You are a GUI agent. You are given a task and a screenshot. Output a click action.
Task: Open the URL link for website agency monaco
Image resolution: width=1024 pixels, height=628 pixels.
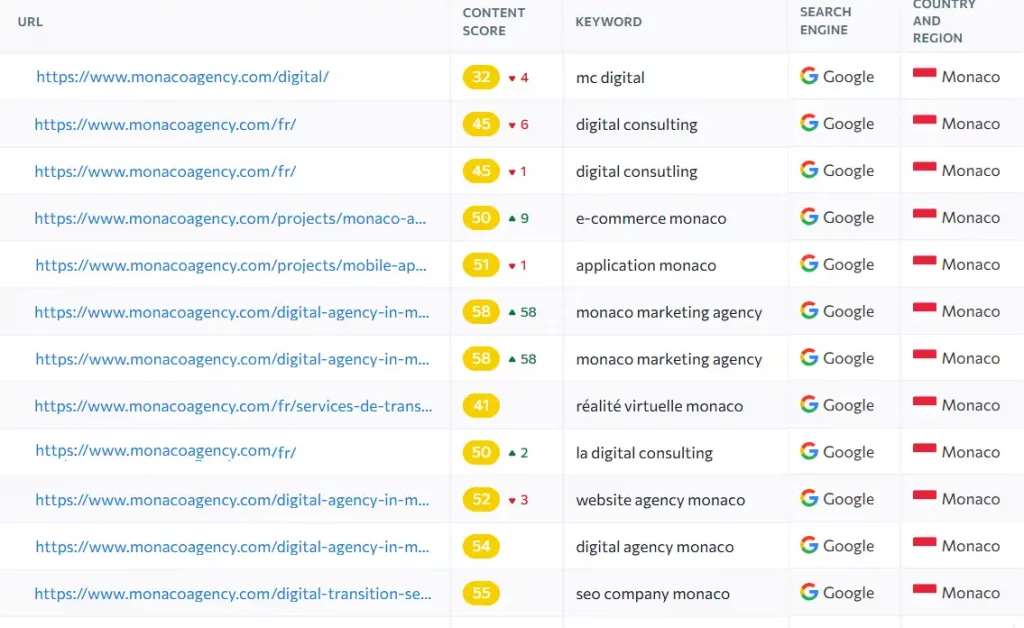[x=232, y=499]
